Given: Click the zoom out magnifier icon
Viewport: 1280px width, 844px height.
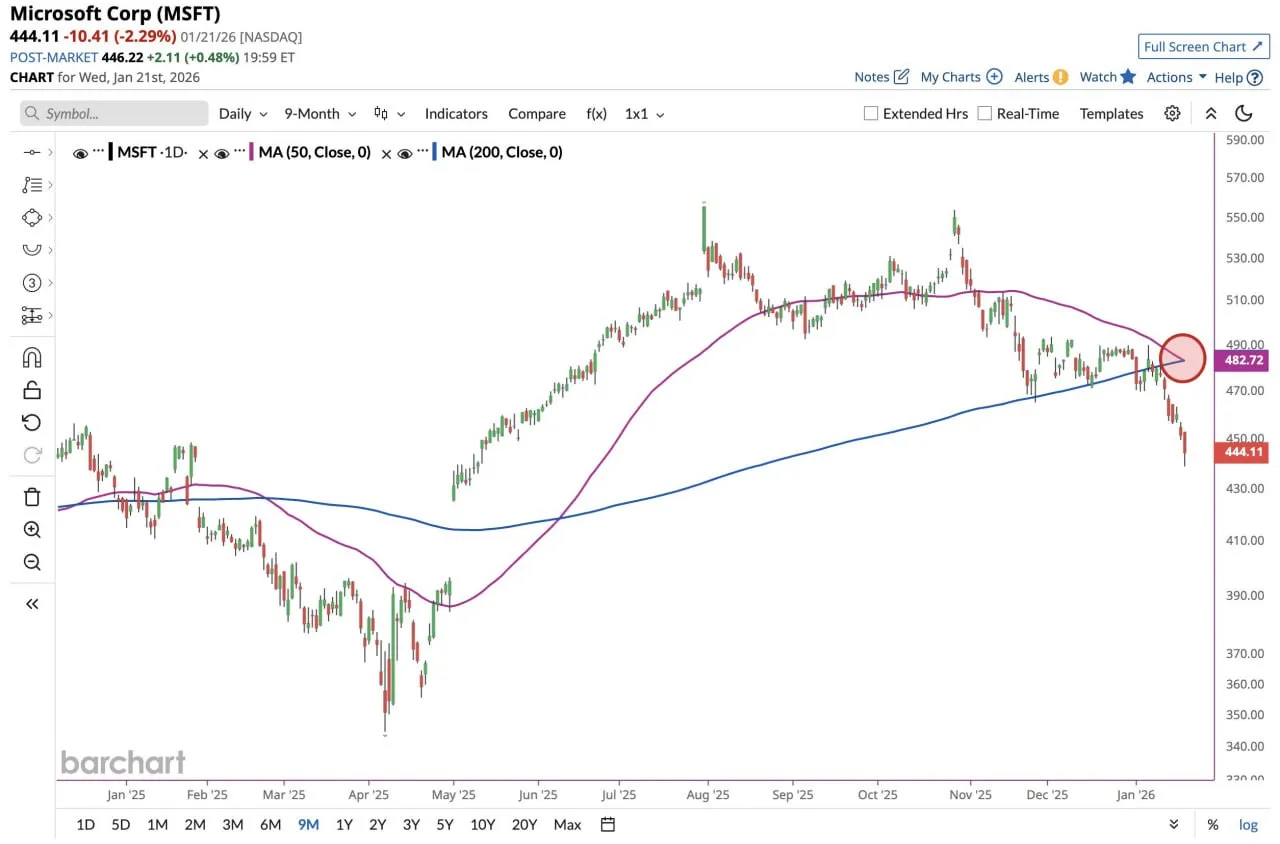Looking at the screenshot, I should (32, 563).
